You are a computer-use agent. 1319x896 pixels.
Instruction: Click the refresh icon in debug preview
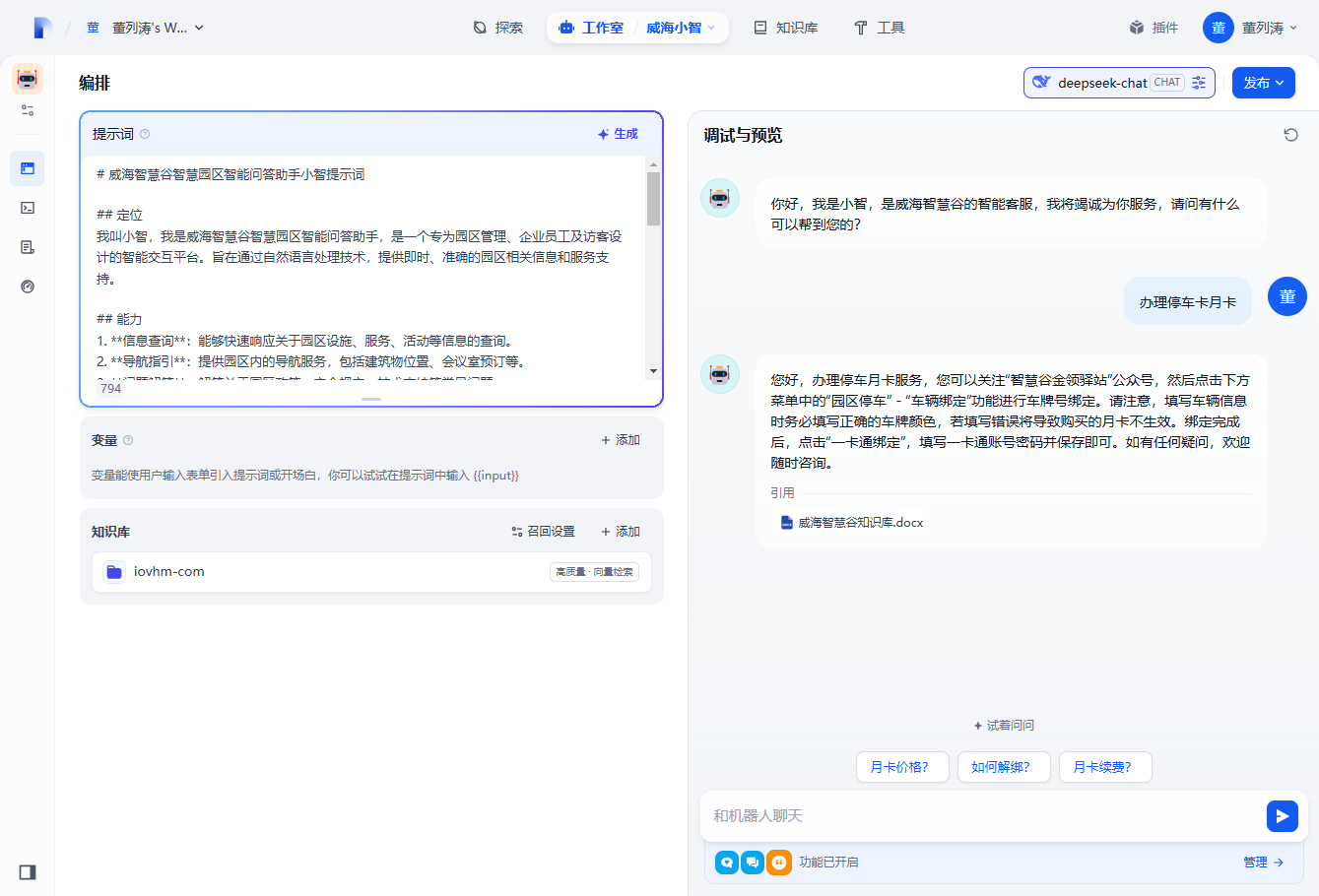click(1290, 135)
